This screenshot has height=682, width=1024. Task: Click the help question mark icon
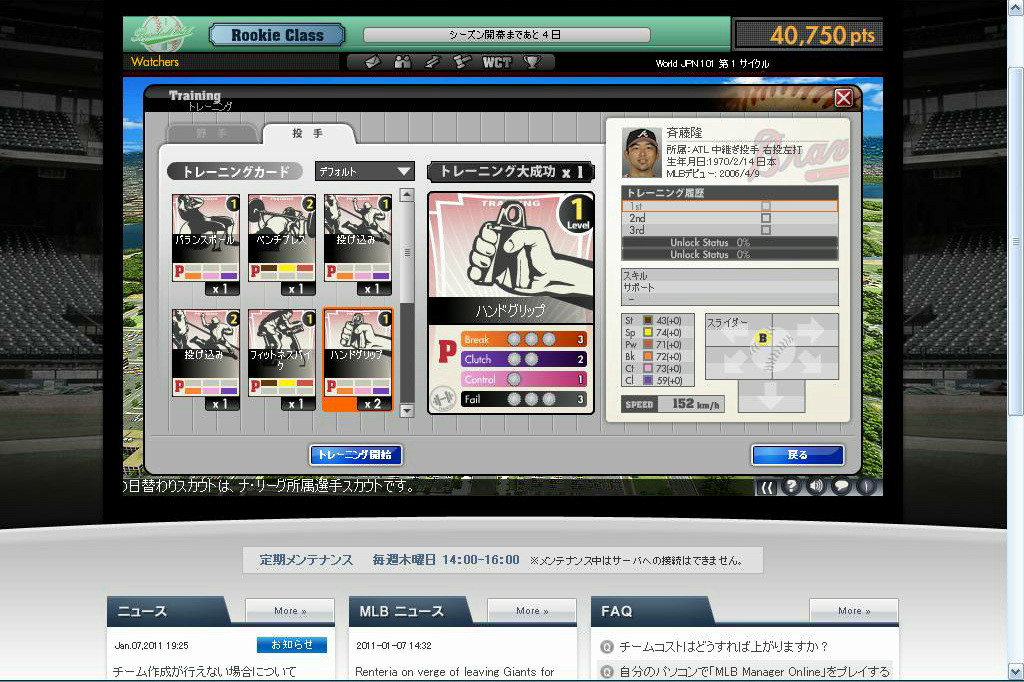click(x=791, y=486)
